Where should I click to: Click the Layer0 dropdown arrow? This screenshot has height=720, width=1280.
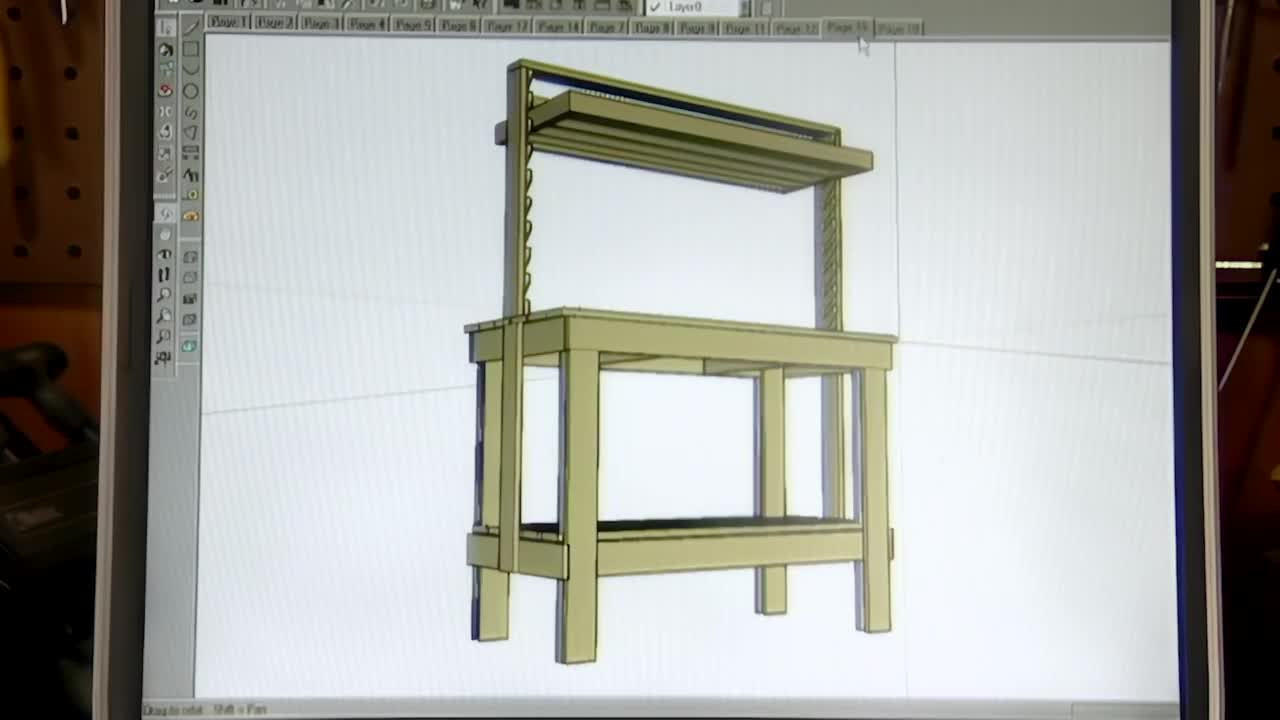(744, 8)
